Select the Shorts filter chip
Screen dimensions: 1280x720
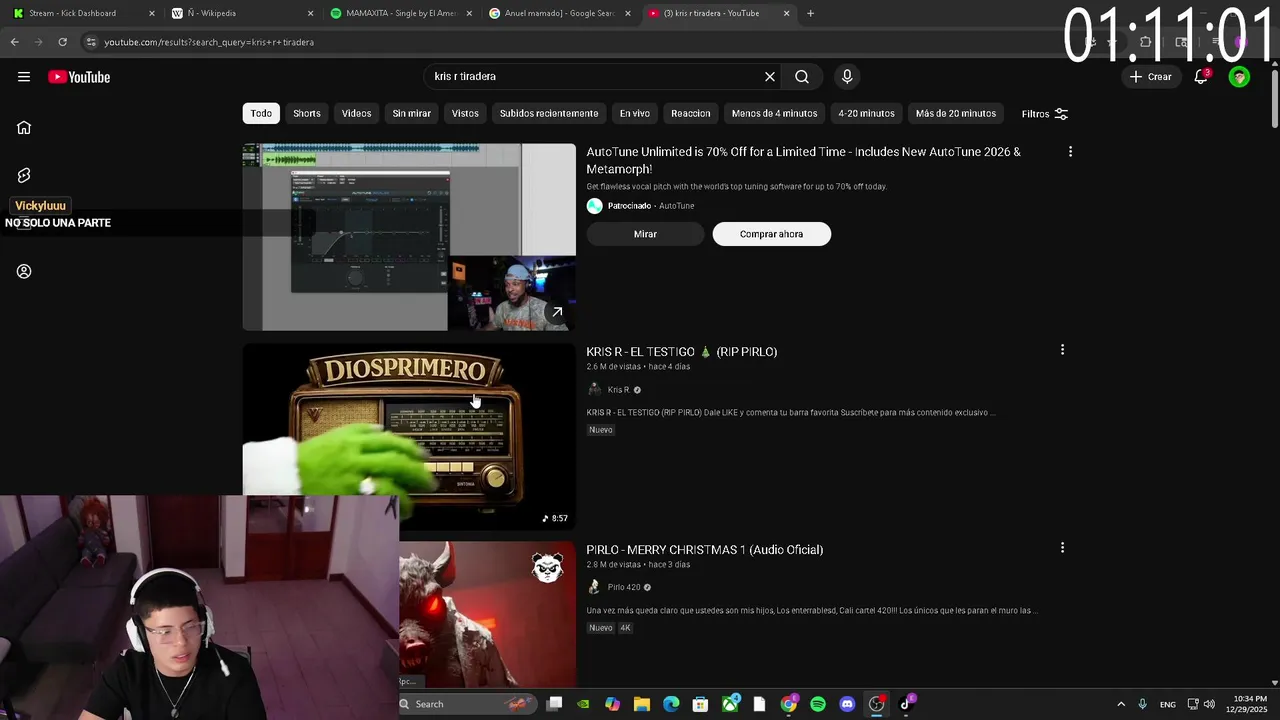[307, 113]
